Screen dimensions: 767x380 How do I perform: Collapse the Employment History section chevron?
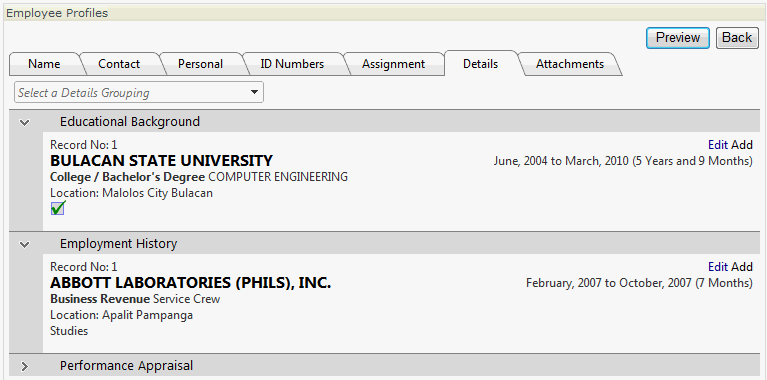24,244
